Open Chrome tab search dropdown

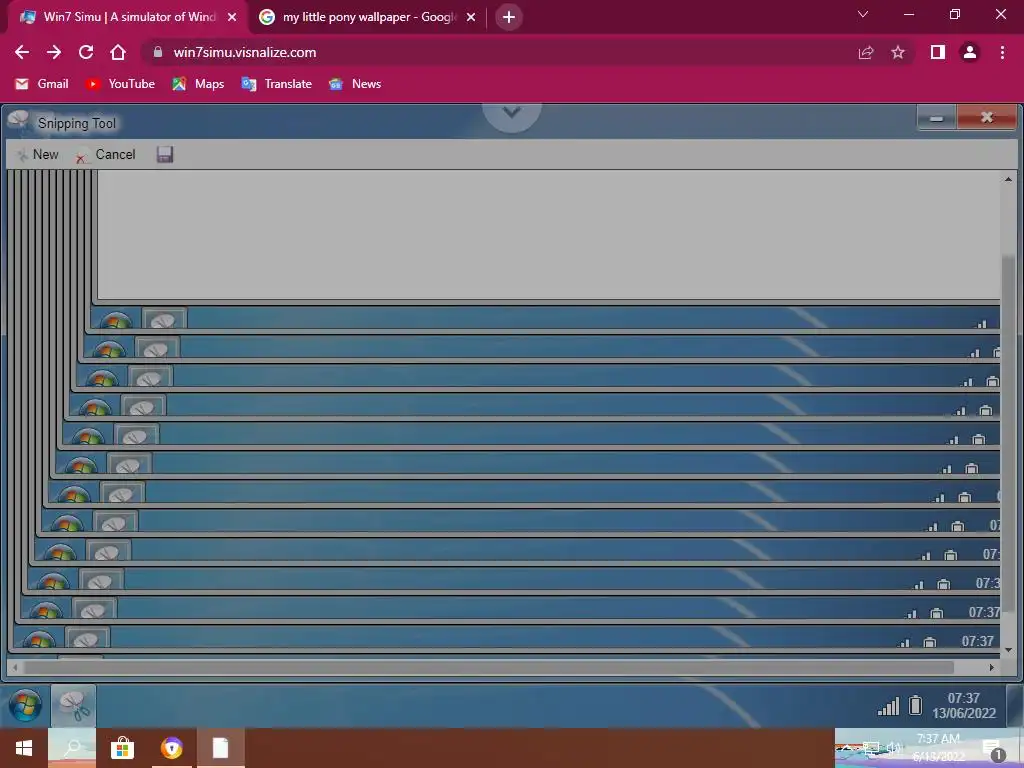point(863,14)
